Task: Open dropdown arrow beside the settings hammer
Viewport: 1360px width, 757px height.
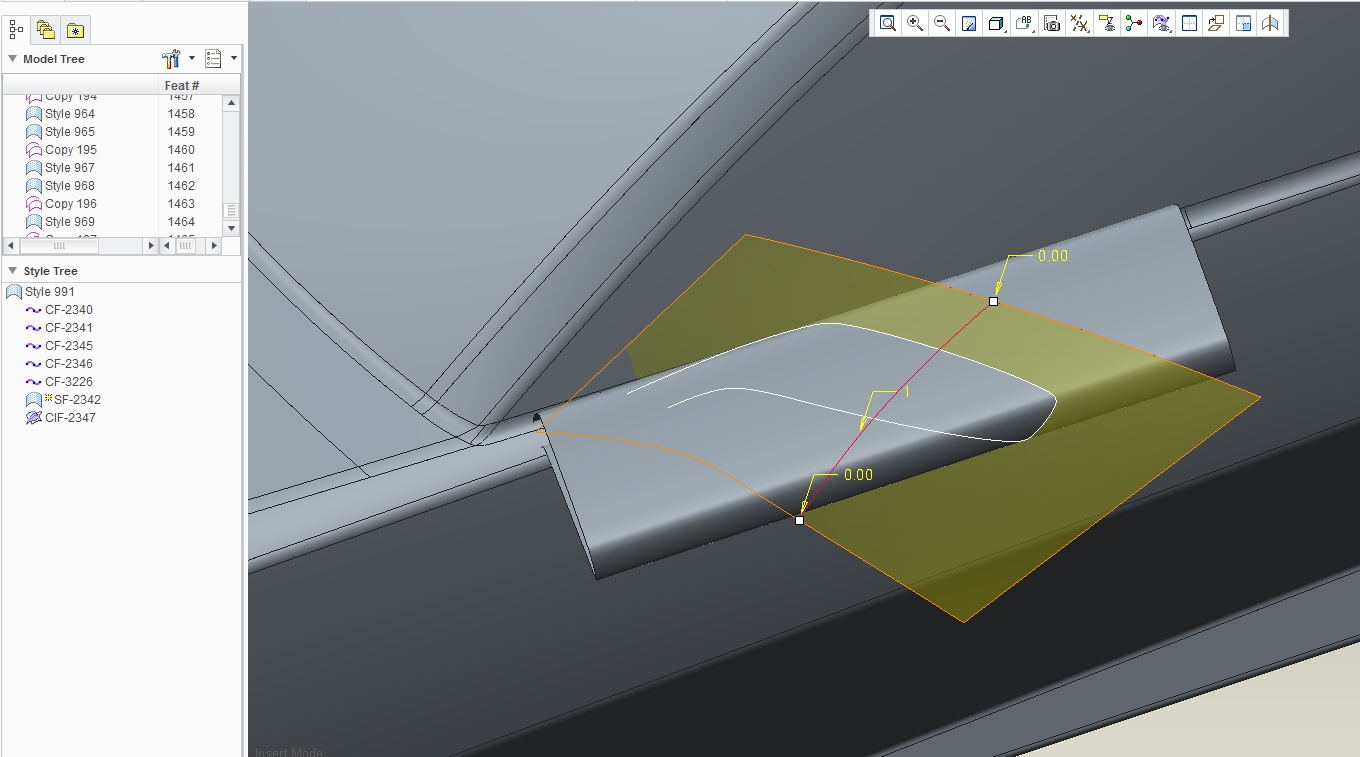Action: coord(192,58)
